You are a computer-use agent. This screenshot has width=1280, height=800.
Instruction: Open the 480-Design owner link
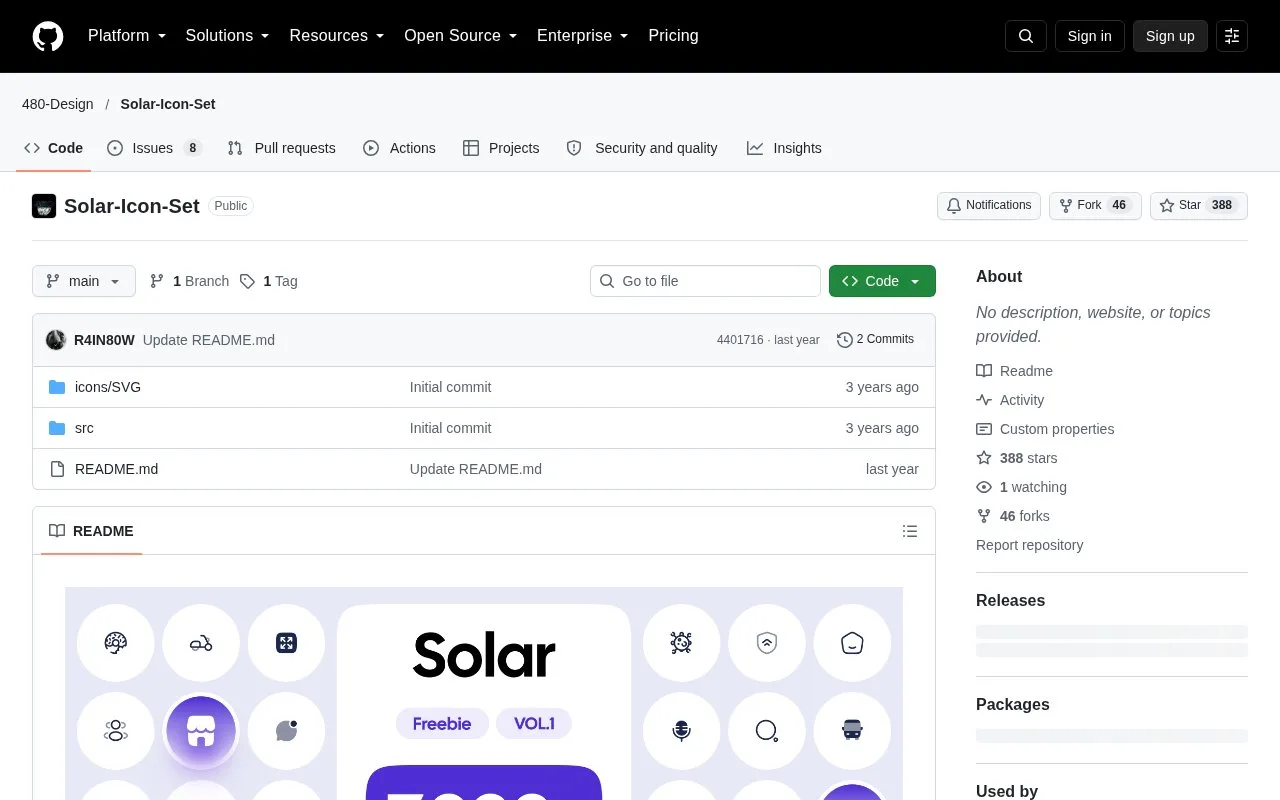pyautogui.click(x=58, y=104)
